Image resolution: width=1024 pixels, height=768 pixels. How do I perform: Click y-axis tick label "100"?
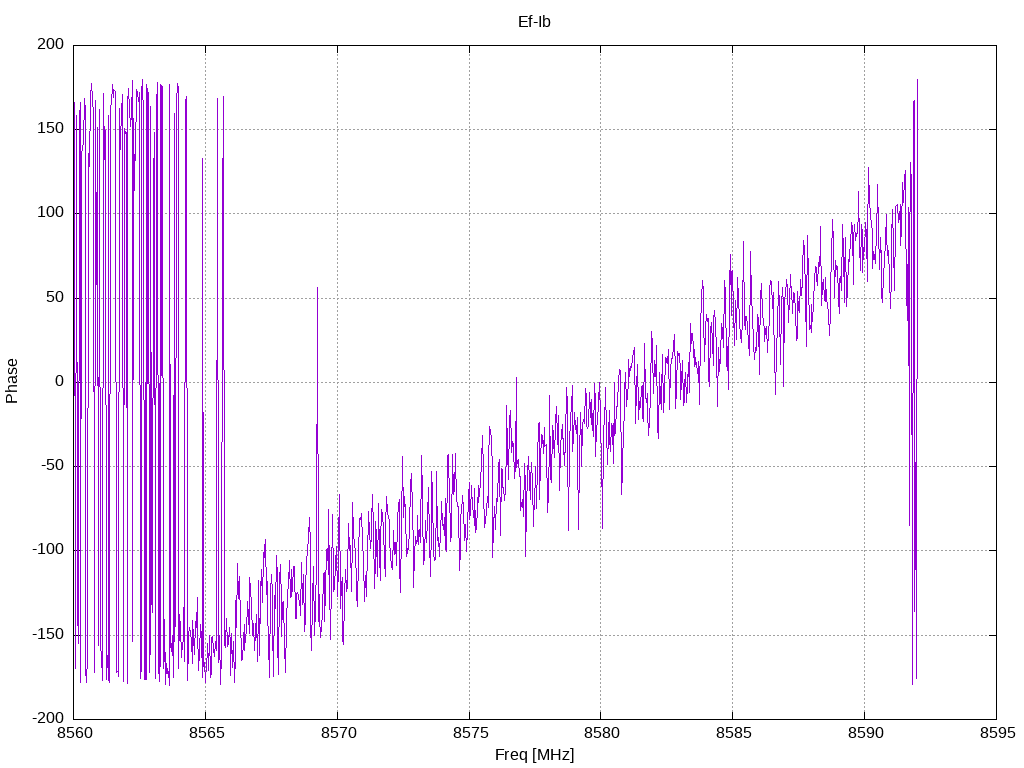51,213
